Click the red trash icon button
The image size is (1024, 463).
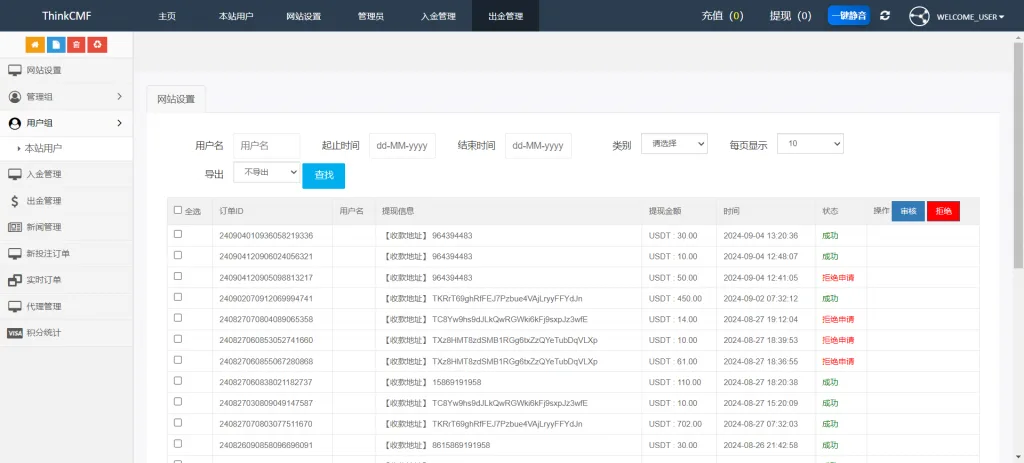(x=76, y=44)
